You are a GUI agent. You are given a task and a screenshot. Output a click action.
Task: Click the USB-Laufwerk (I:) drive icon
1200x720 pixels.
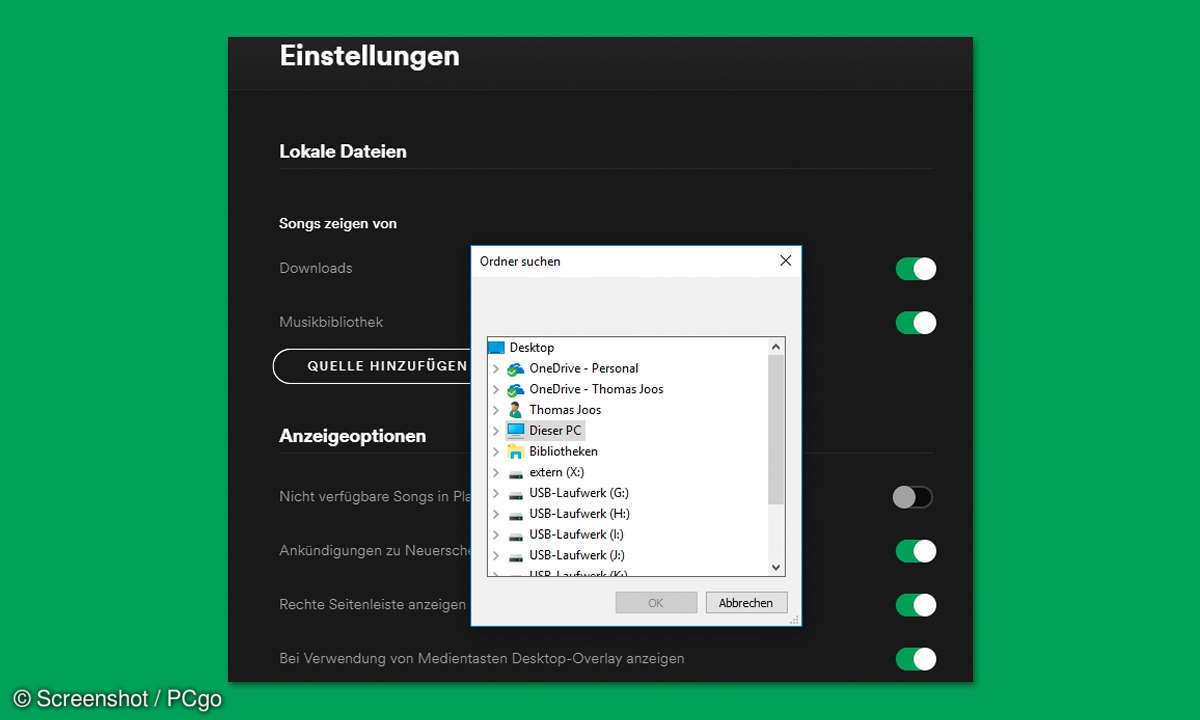(x=516, y=535)
